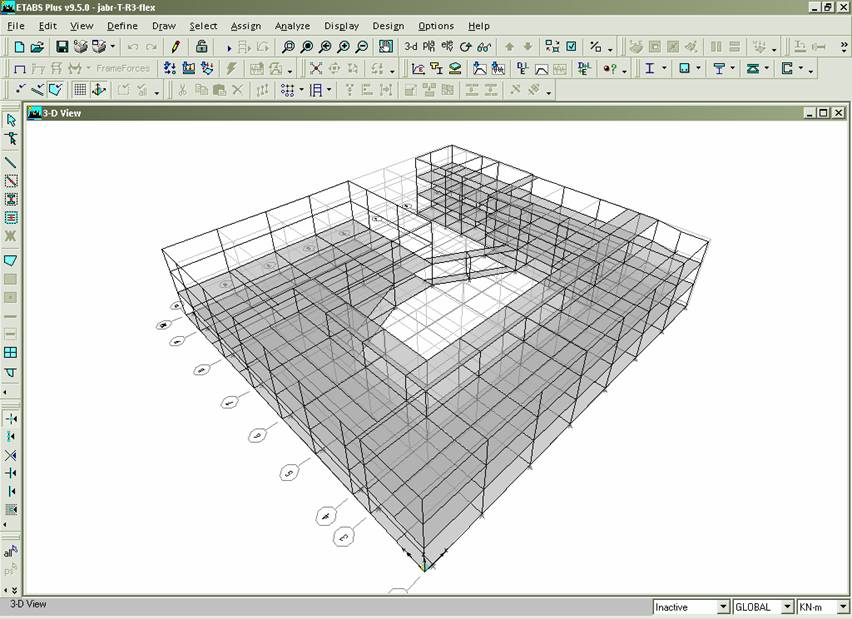
Task: Open the Display menu
Action: point(341,26)
